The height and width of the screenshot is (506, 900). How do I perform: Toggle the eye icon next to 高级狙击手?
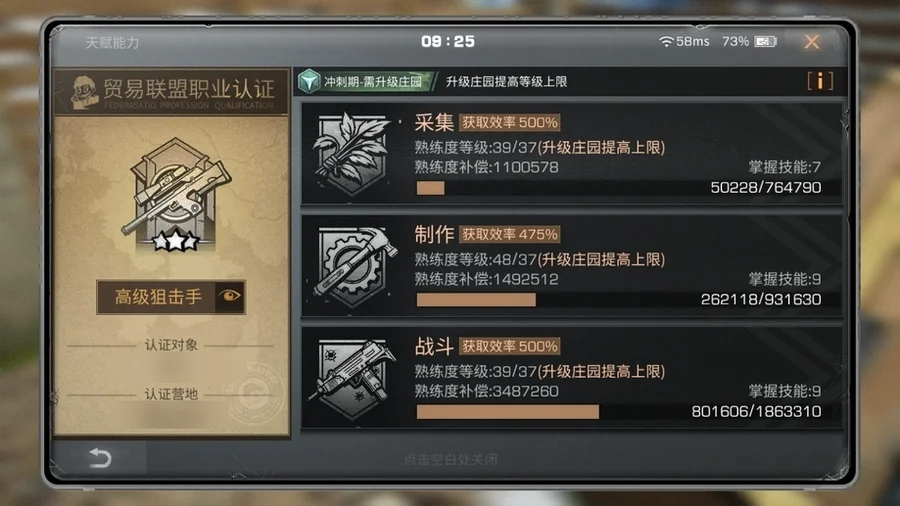pyautogui.click(x=230, y=297)
